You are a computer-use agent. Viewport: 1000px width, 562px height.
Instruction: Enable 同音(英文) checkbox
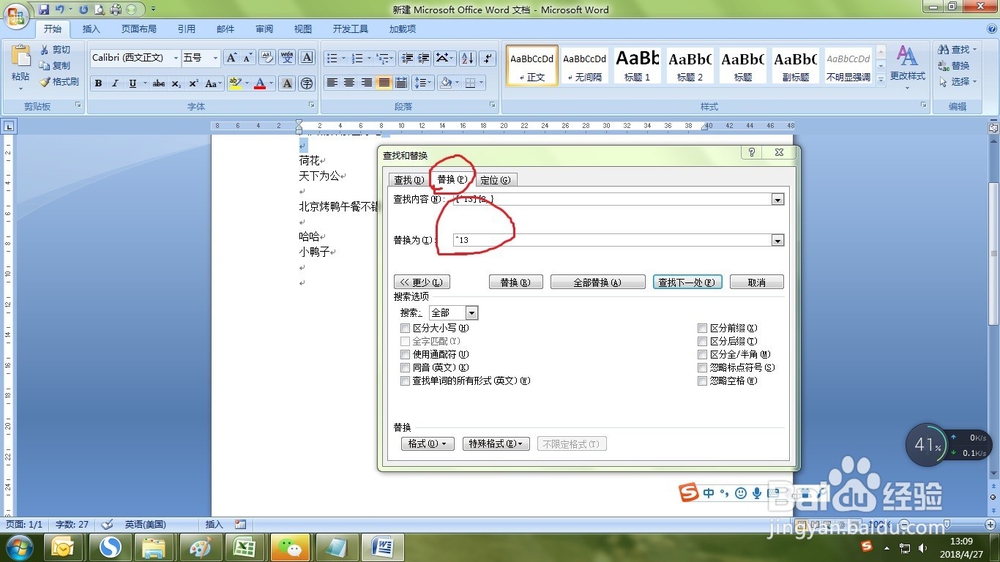(x=405, y=367)
